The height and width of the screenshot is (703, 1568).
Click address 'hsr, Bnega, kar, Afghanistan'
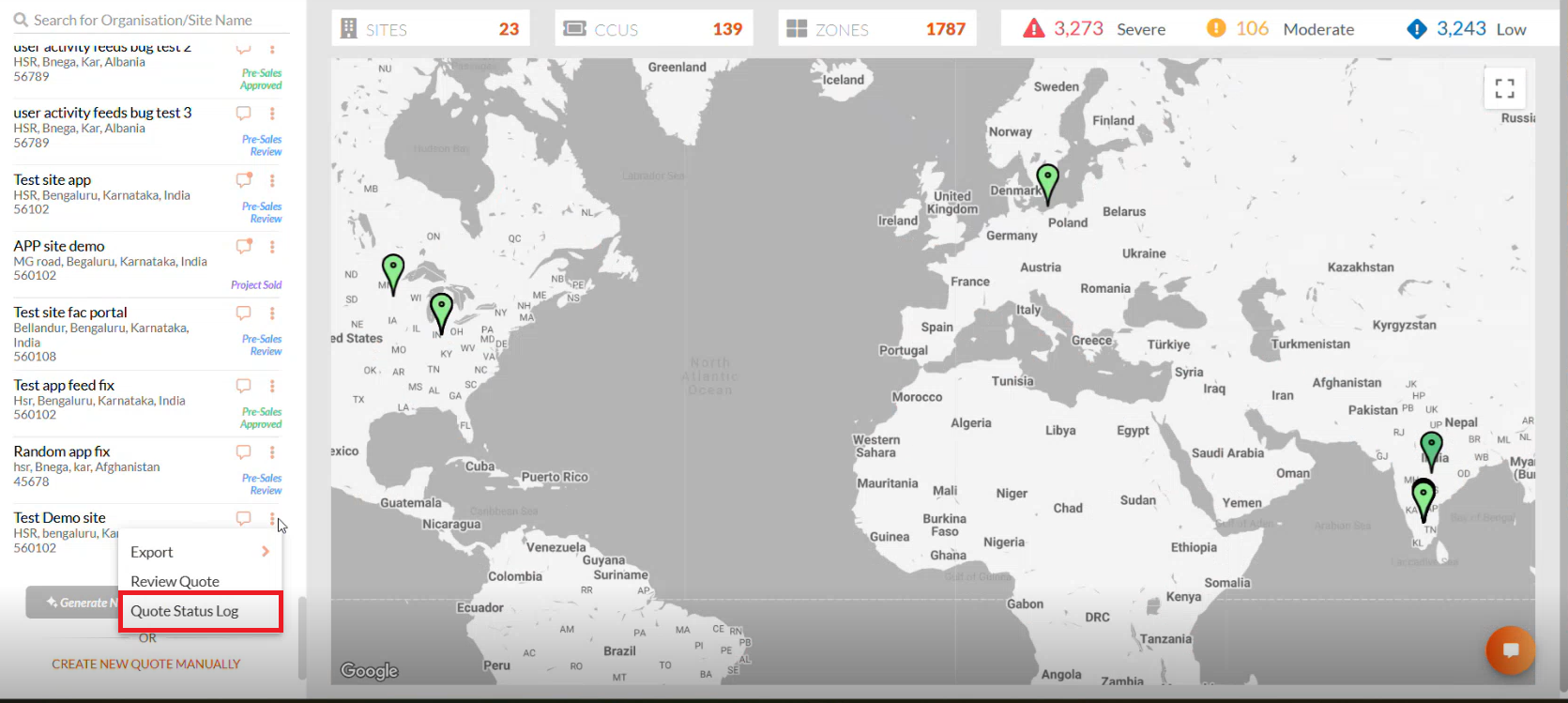[x=86, y=466]
